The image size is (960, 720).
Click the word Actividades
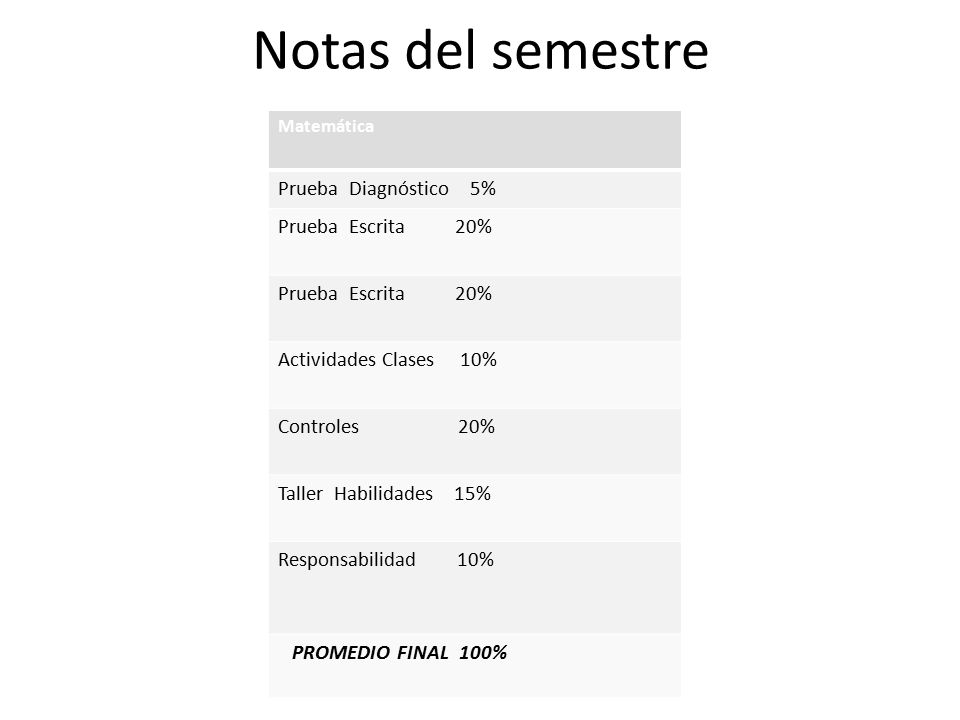[x=327, y=359]
